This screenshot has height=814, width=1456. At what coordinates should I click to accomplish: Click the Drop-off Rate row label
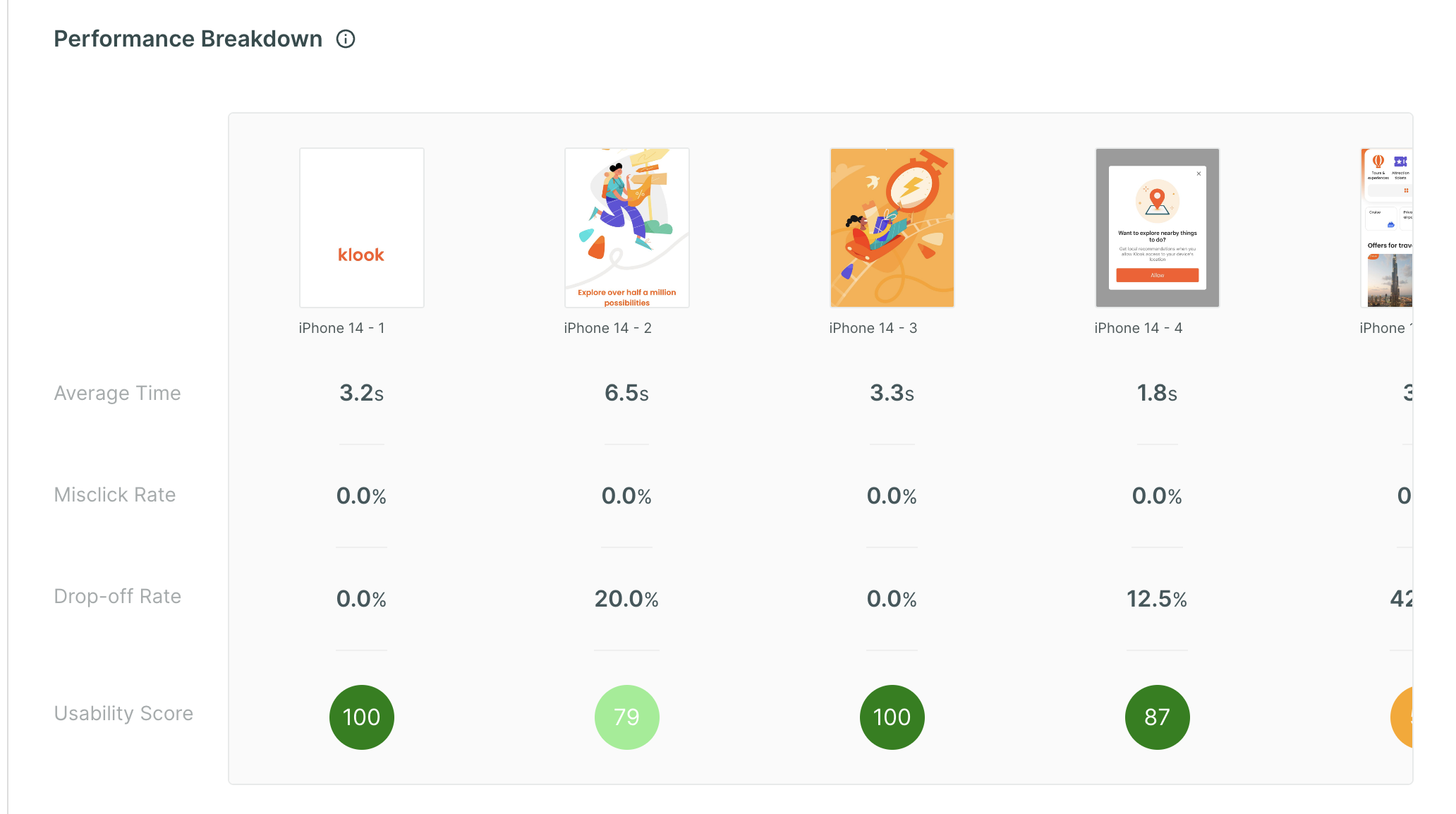pos(118,596)
